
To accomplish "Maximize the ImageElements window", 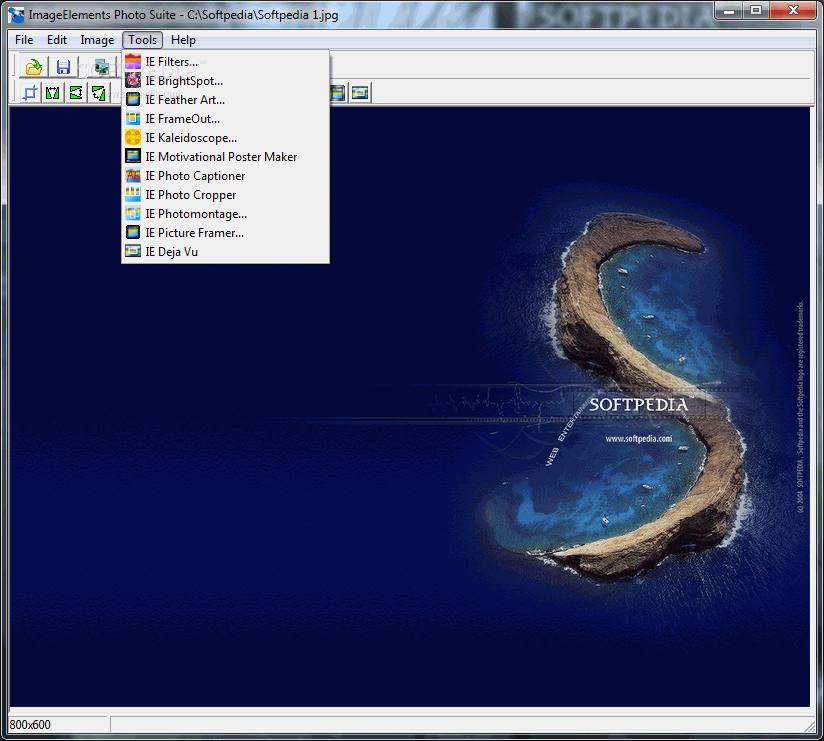I will [756, 11].
